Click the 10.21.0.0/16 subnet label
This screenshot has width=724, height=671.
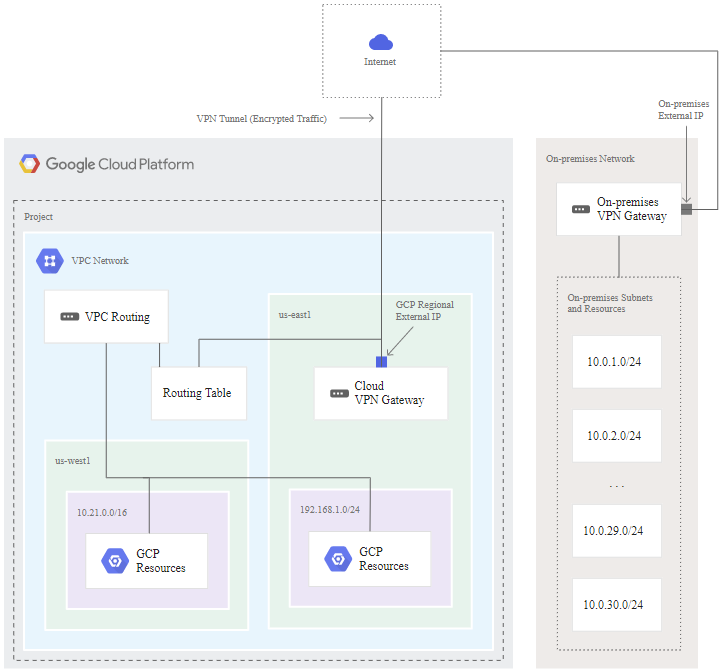point(102,512)
